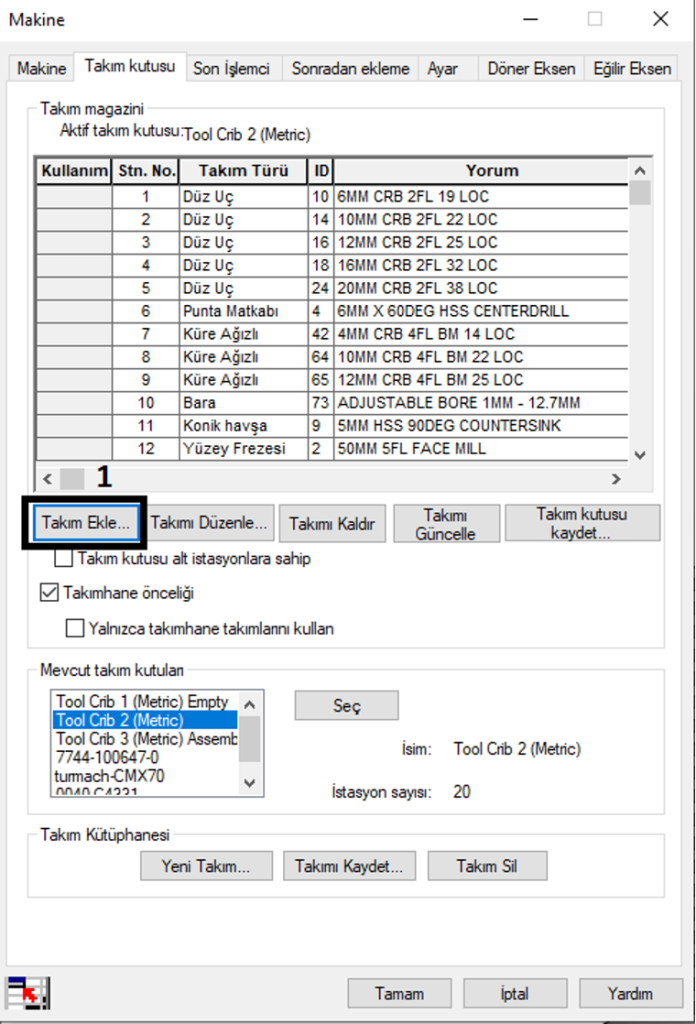Uncheck the 'Takımhane önceliği' checkbox

[x=49, y=593]
